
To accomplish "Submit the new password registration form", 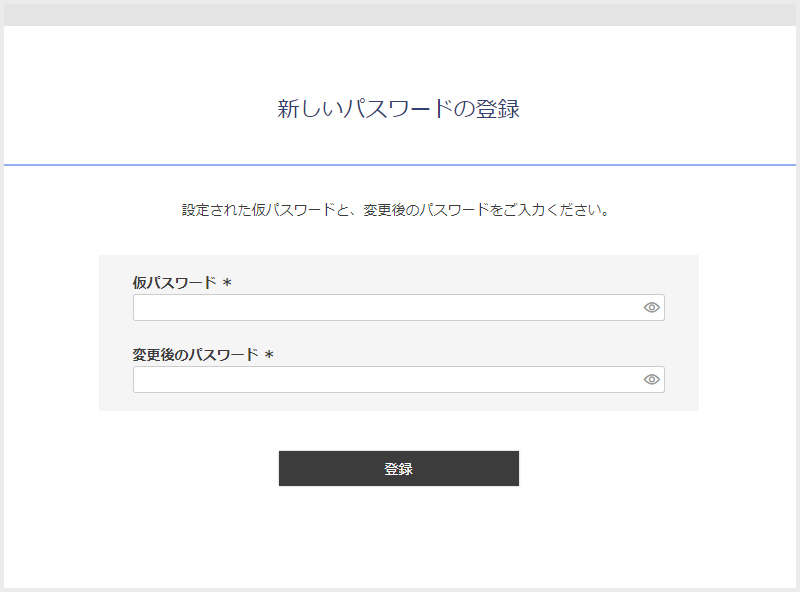I will coord(399,468).
